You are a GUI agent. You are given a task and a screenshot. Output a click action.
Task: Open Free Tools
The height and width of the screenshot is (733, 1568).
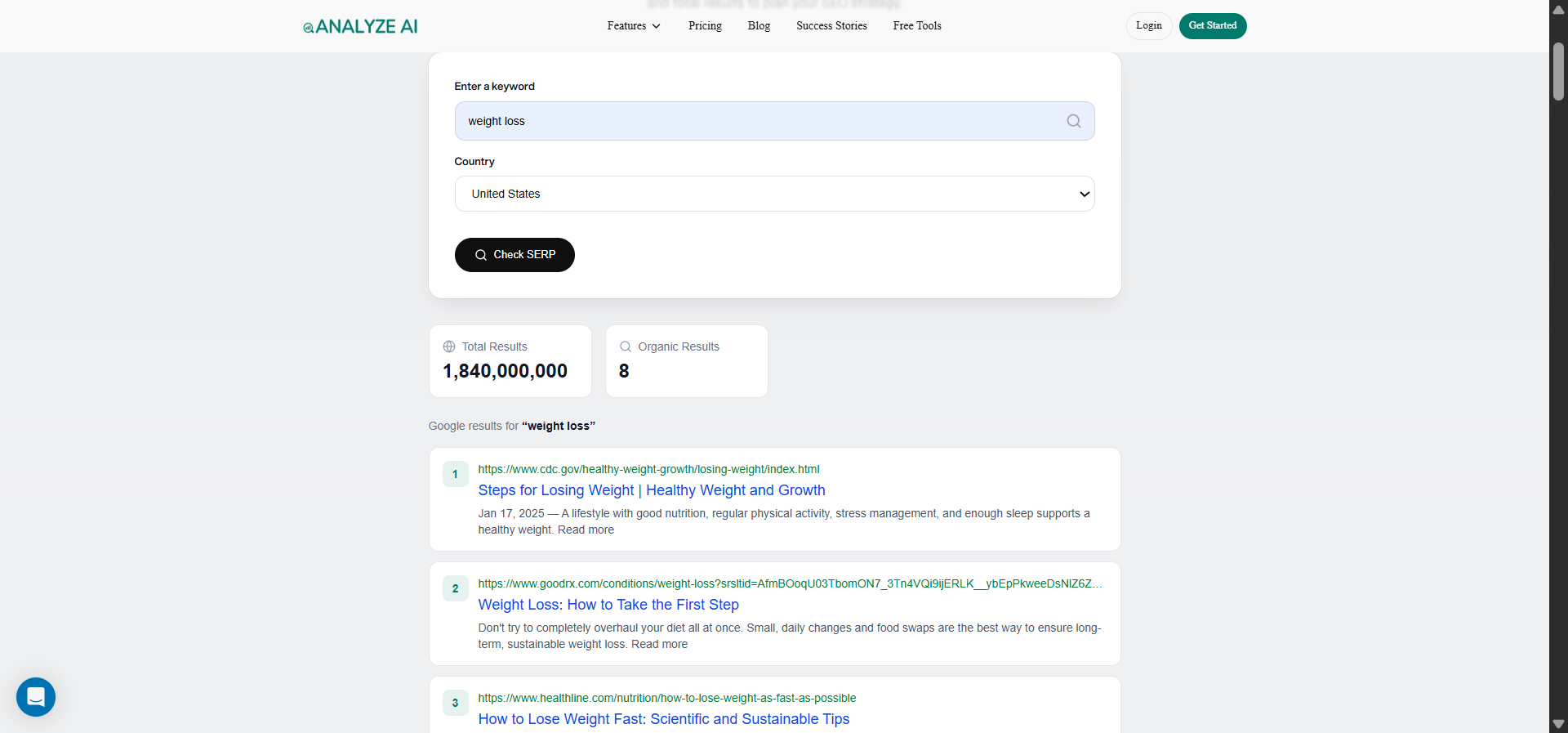(x=917, y=26)
